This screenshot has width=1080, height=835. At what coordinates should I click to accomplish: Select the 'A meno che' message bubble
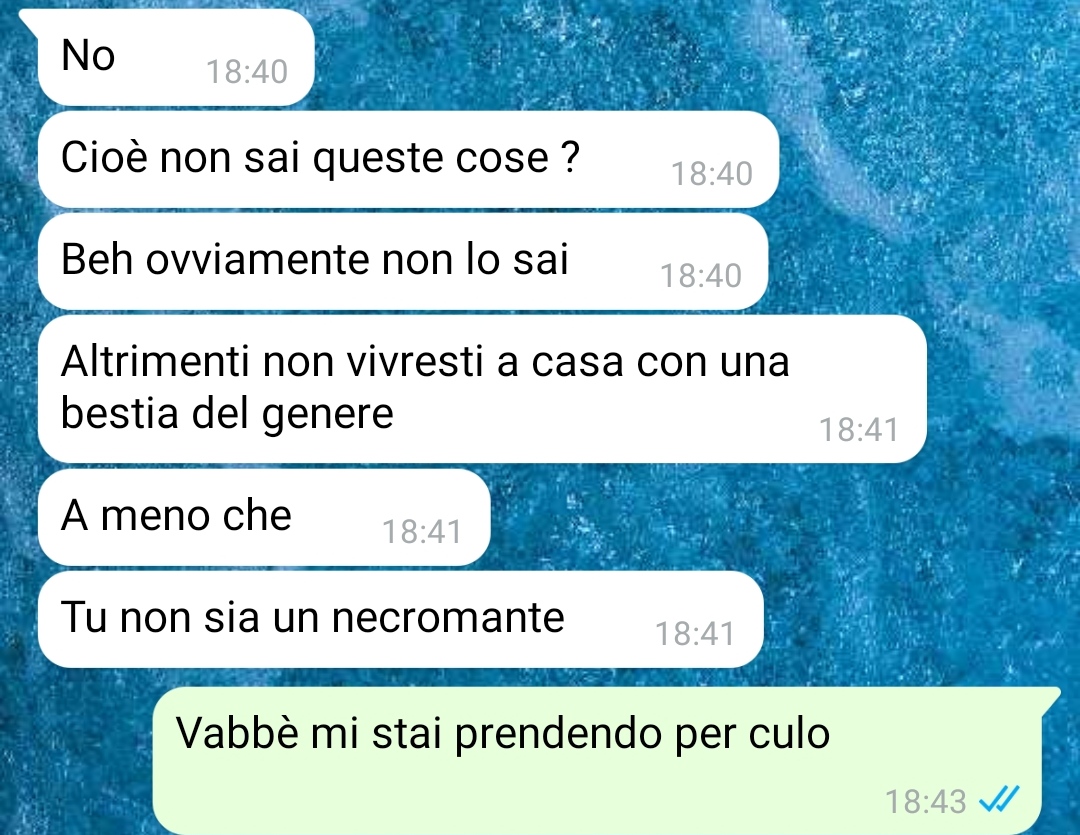point(264,517)
